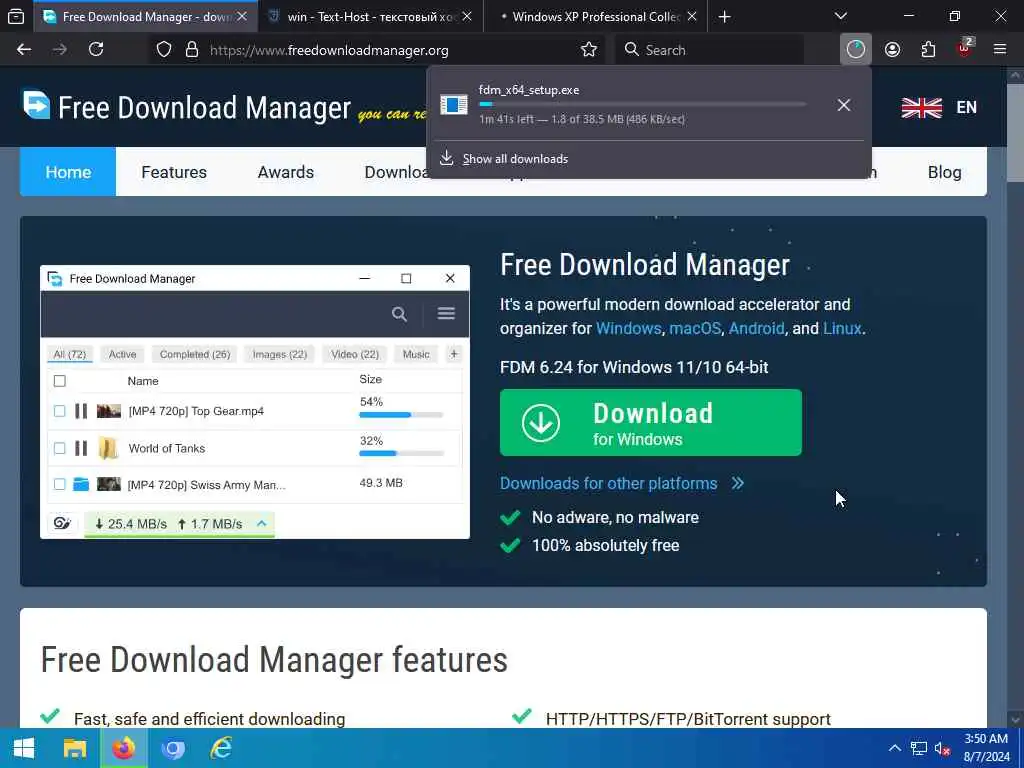Expand the list all tabs dropdown arrow

tap(841, 17)
